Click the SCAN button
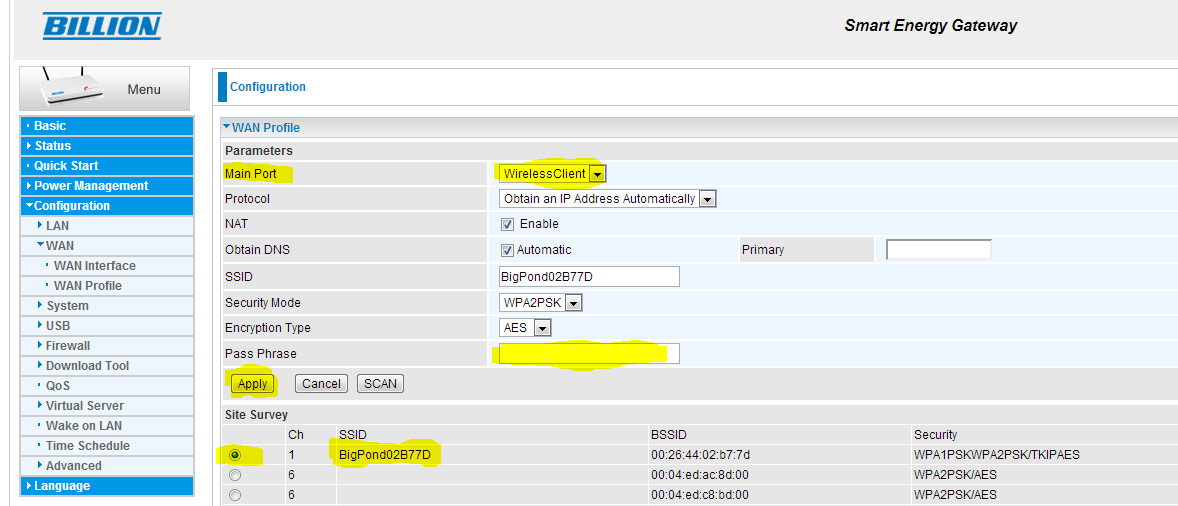The width and height of the screenshot is (1178, 506). (x=380, y=384)
